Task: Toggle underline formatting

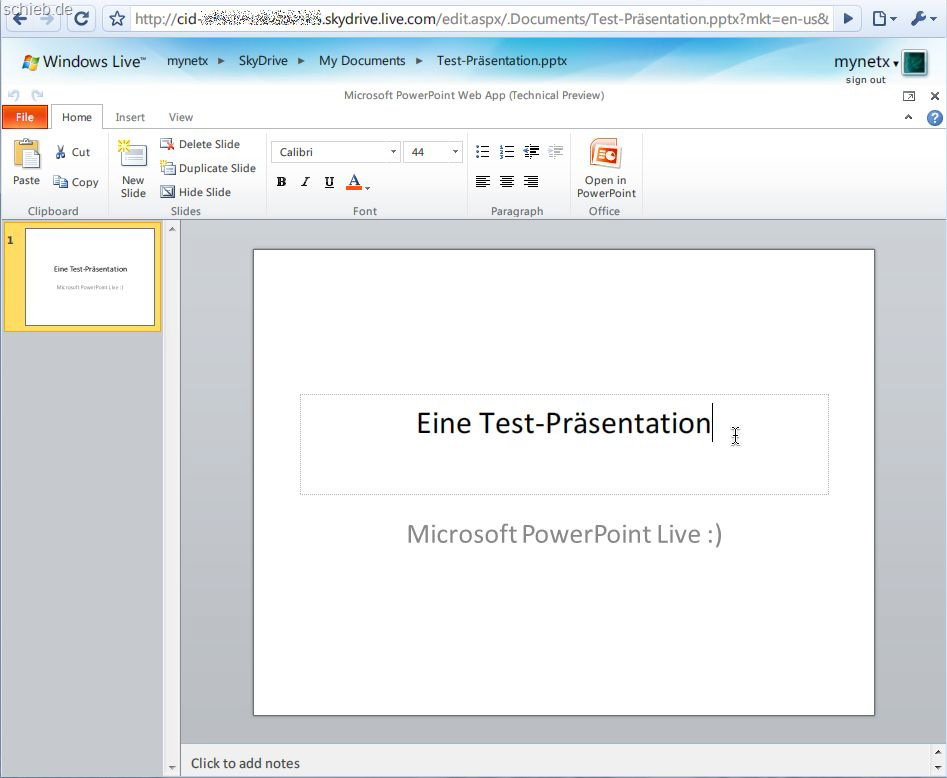Action: 329,182
